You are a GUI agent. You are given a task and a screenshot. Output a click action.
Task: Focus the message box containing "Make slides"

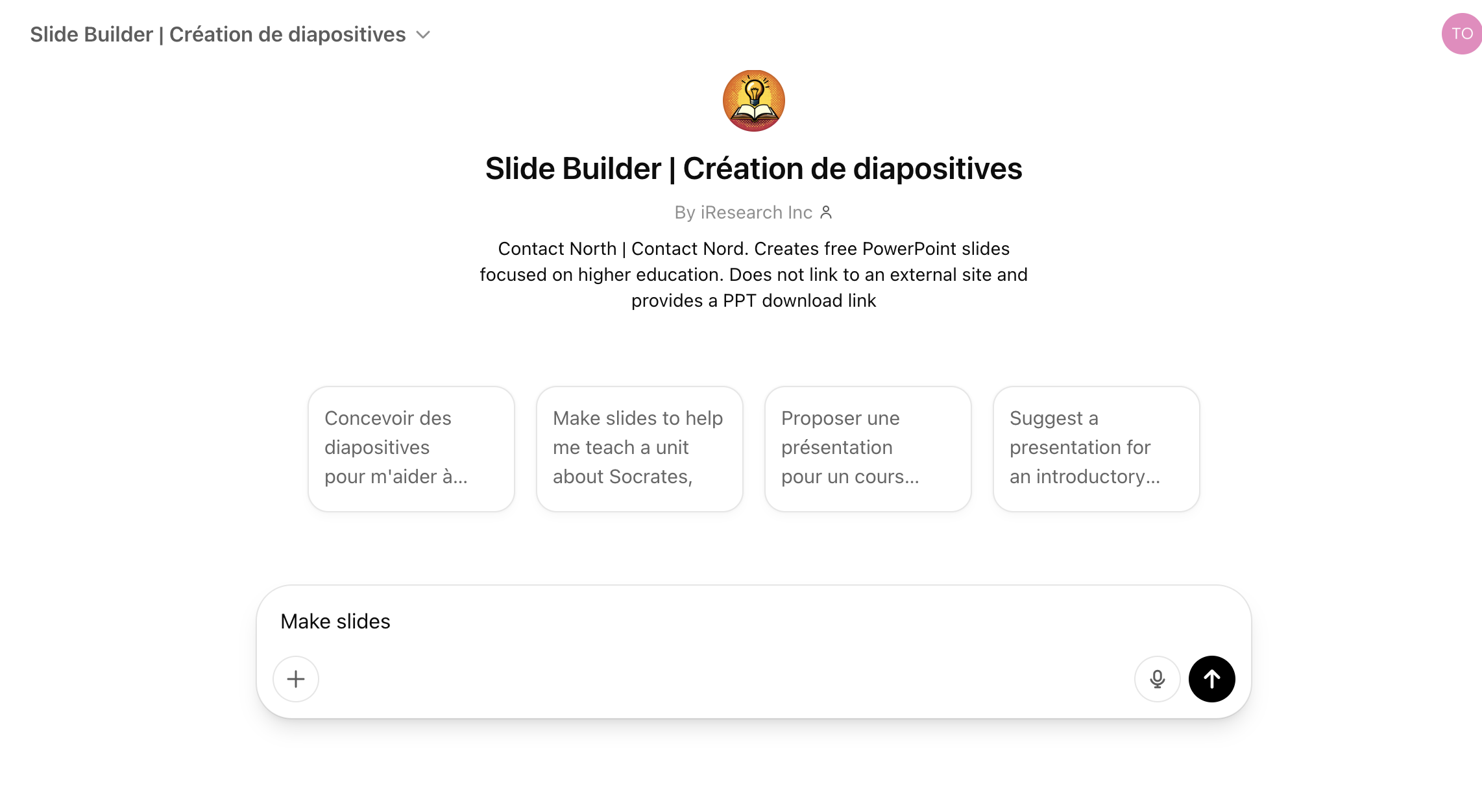pos(754,621)
